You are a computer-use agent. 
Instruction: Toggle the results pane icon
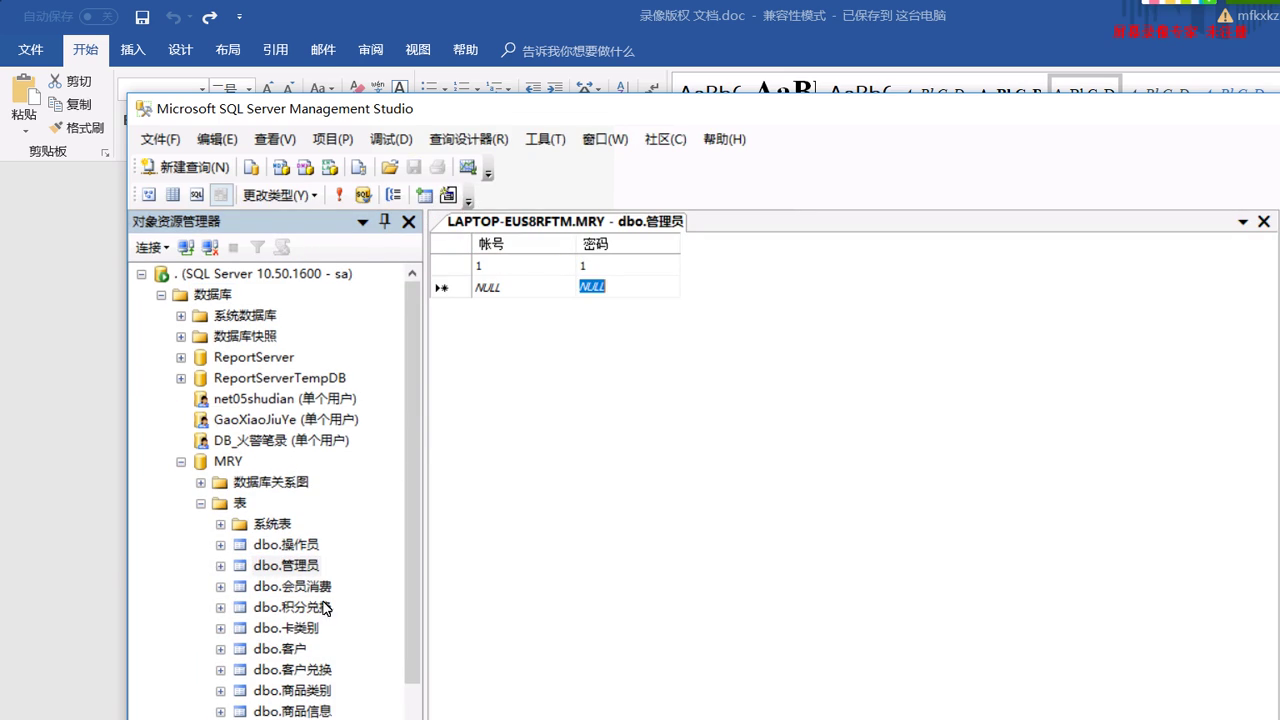pos(221,195)
